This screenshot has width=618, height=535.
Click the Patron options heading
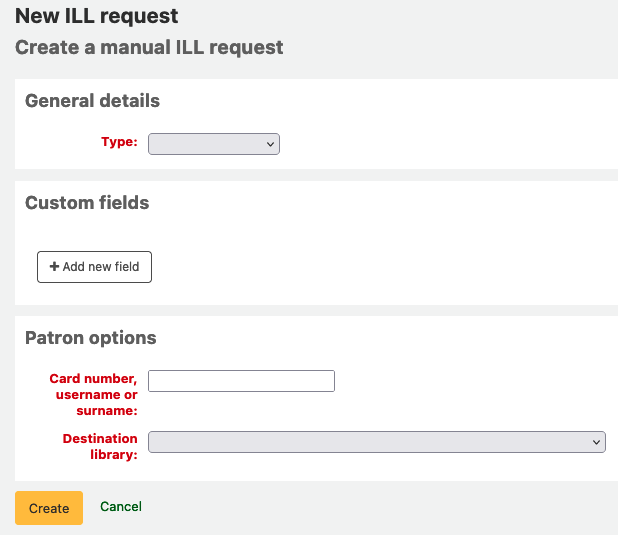(x=90, y=338)
